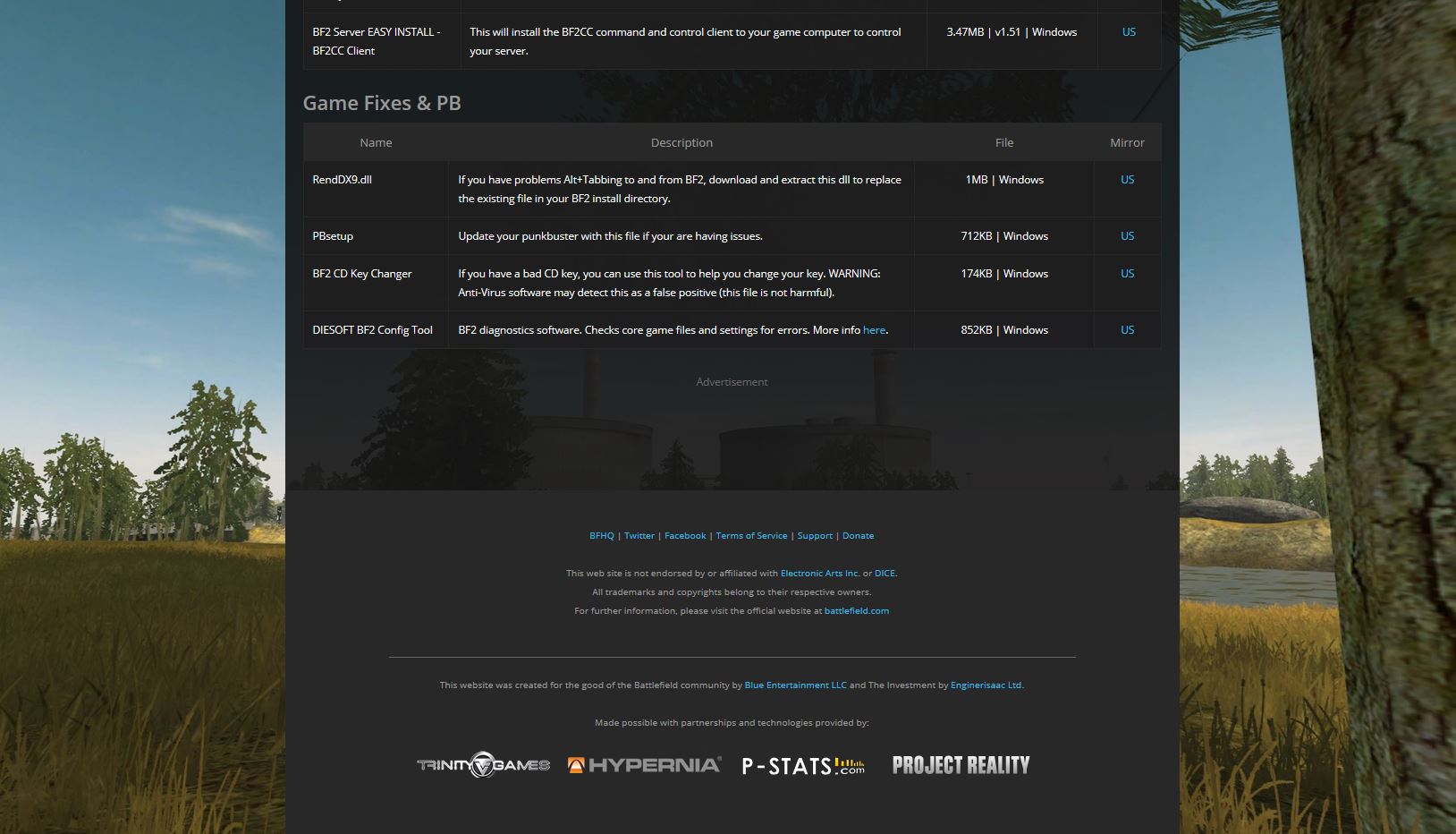Open US mirror for RendDX9.dll
Image resolution: width=1456 pixels, height=834 pixels.
coord(1127,180)
